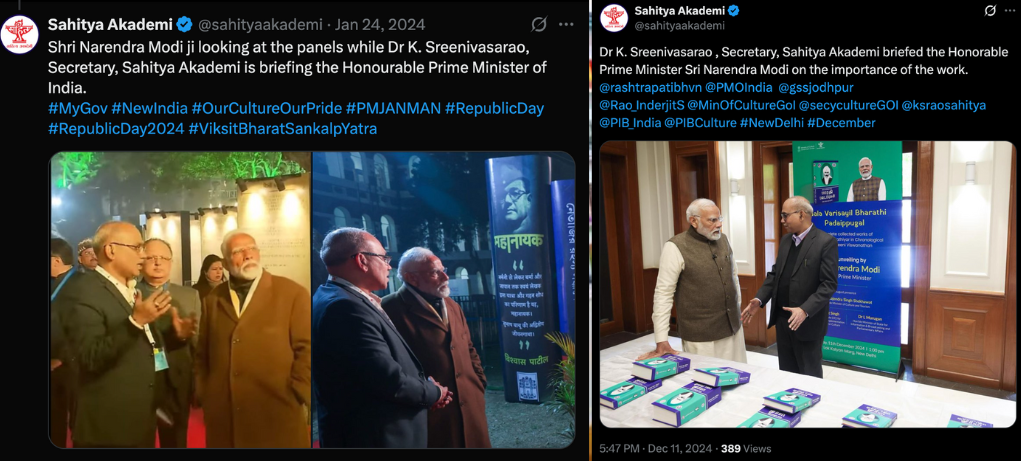Click verified badge in right tweet header

tap(733, 11)
